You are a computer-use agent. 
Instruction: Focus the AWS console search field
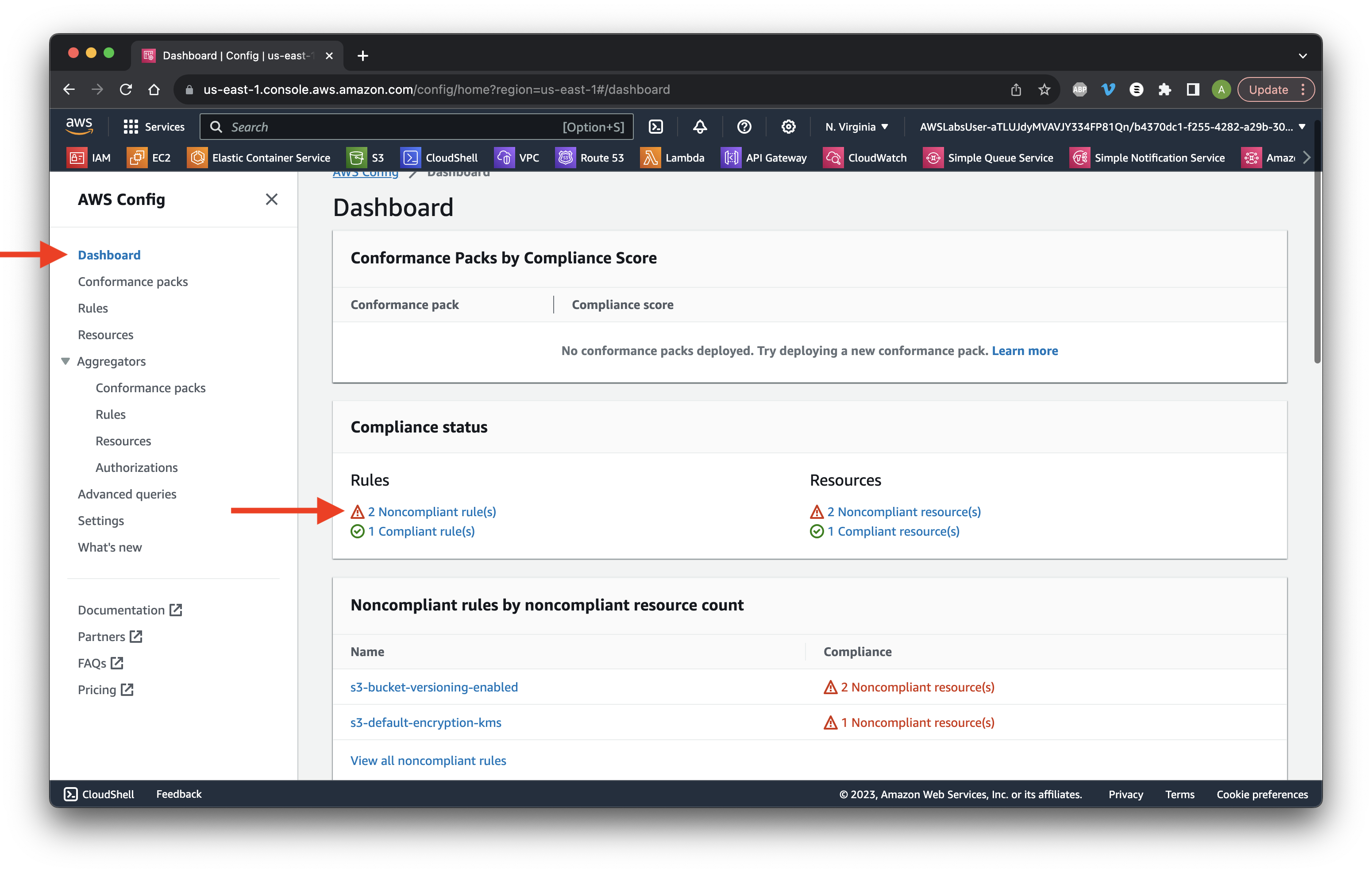(416, 127)
